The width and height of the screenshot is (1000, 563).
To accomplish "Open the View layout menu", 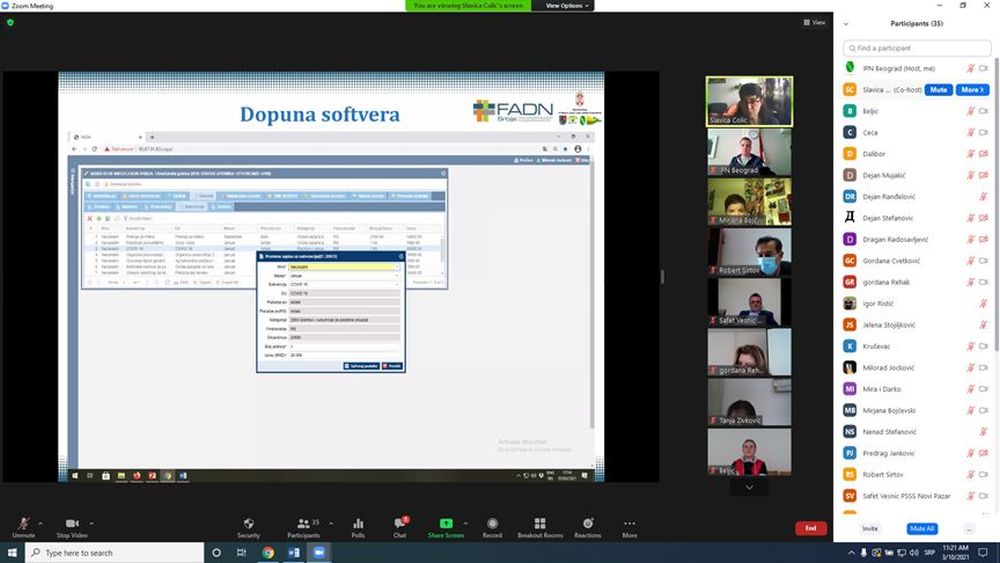I will tap(814, 22).
